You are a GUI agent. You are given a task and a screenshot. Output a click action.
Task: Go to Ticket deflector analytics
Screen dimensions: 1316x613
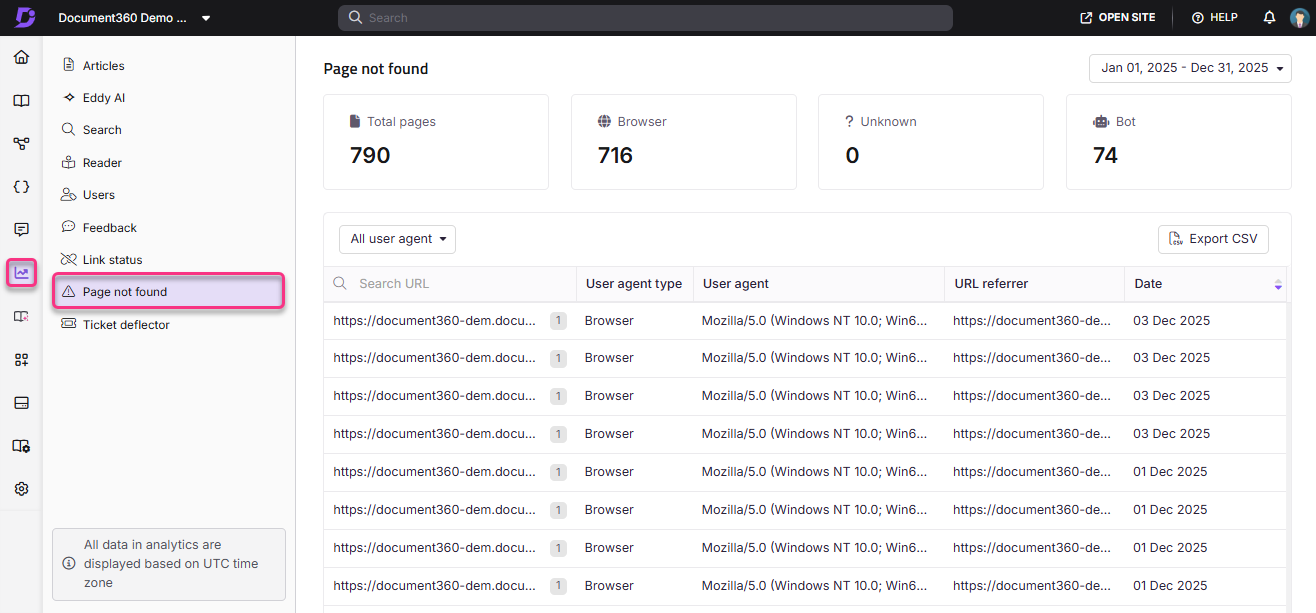[x=126, y=325]
